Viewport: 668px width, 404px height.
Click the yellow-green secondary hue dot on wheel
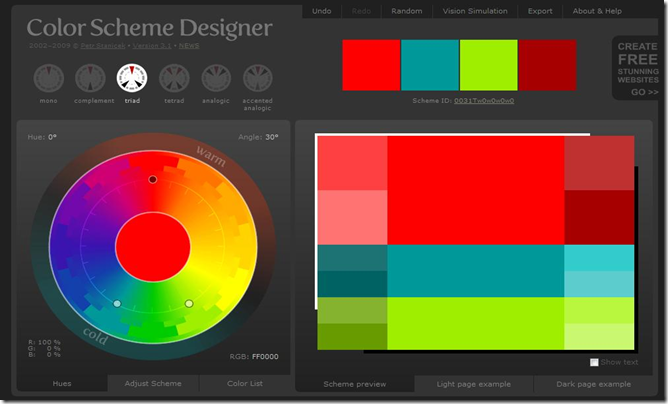(x=189, y=303)
